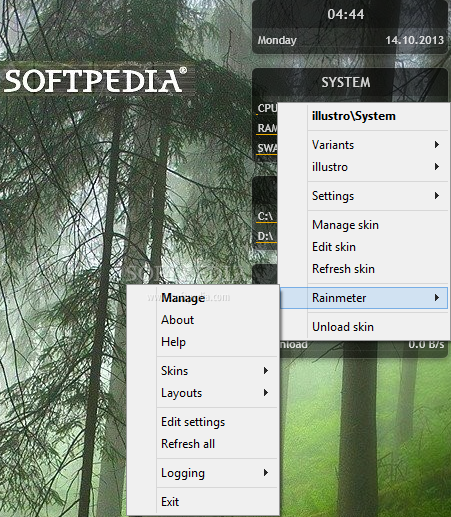Click the arrow beside Skins

(266, 371)
